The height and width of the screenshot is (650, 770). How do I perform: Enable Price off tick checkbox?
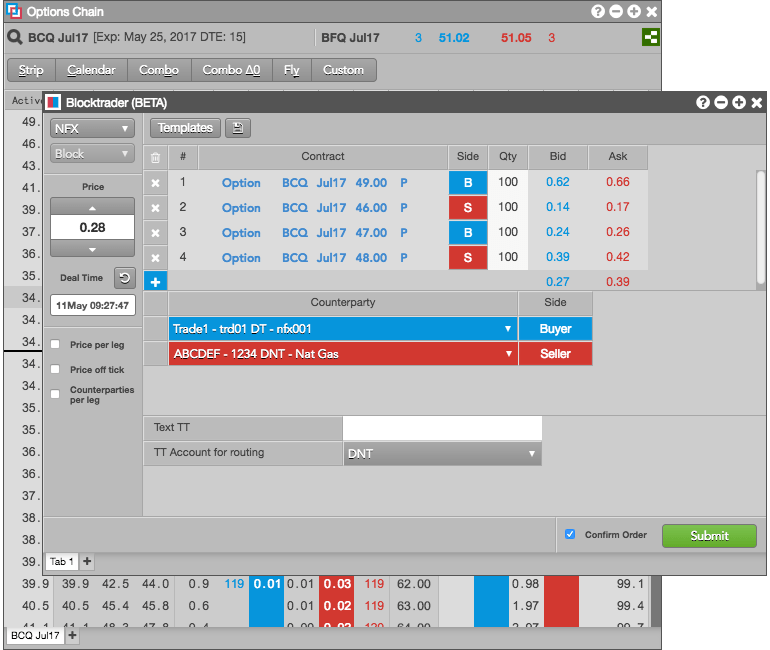[55, 369]
